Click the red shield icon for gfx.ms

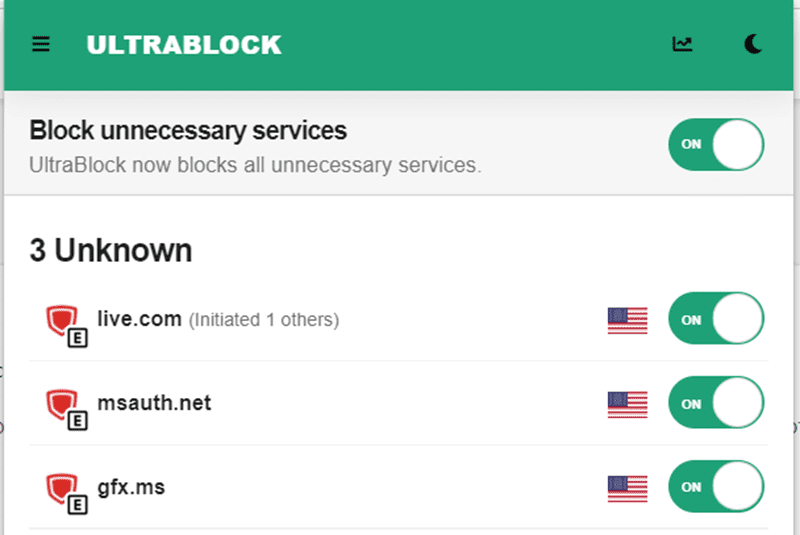63,489
